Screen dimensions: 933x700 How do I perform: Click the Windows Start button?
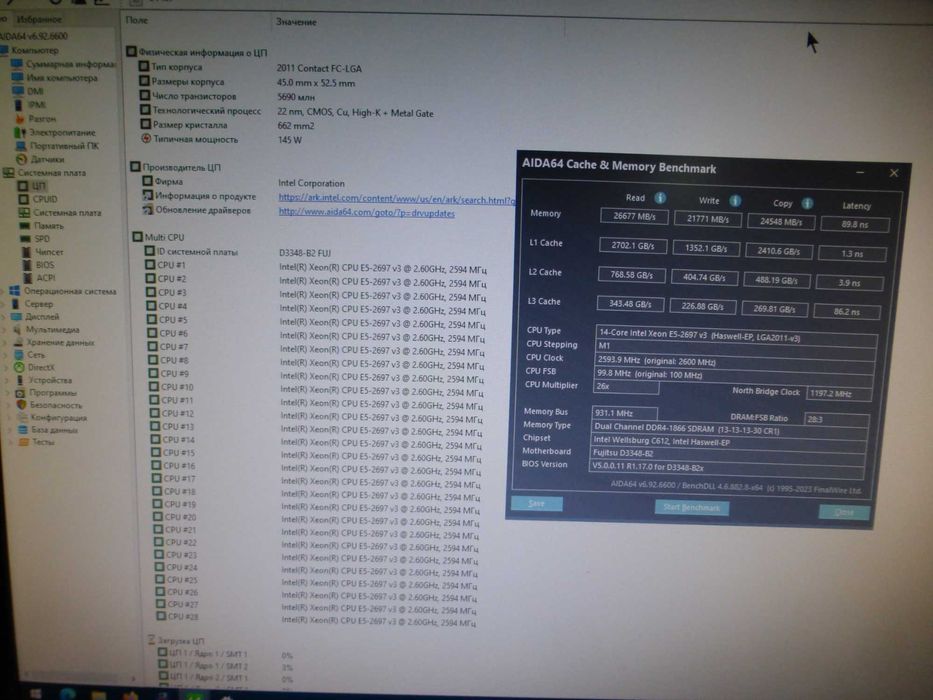click(36, 694)
